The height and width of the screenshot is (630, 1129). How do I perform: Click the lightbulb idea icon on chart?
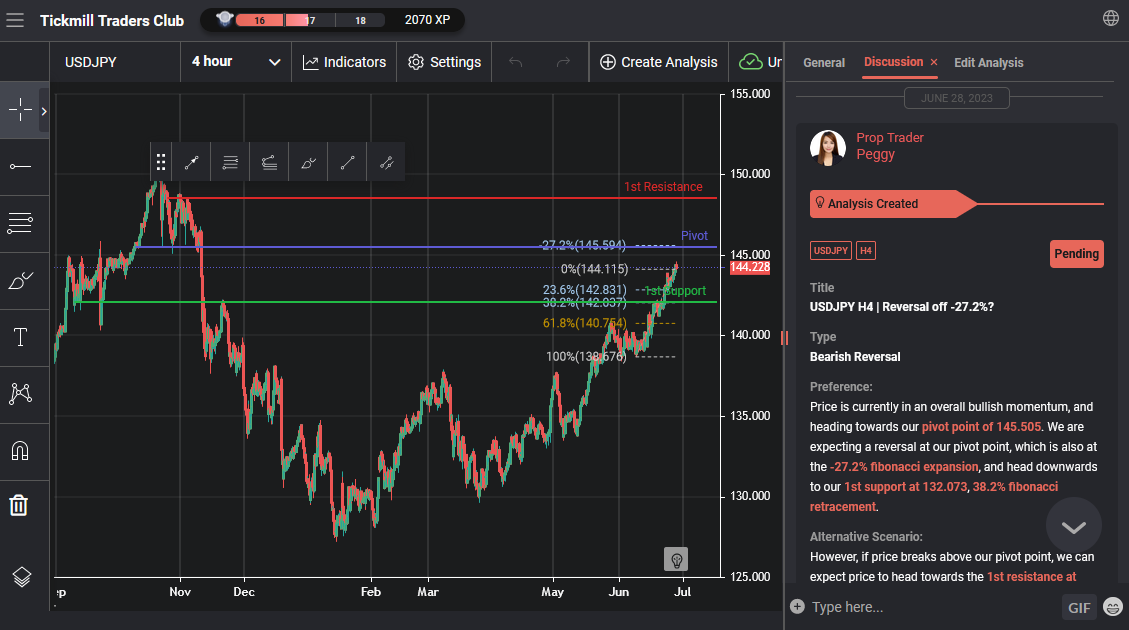[676, 559]
